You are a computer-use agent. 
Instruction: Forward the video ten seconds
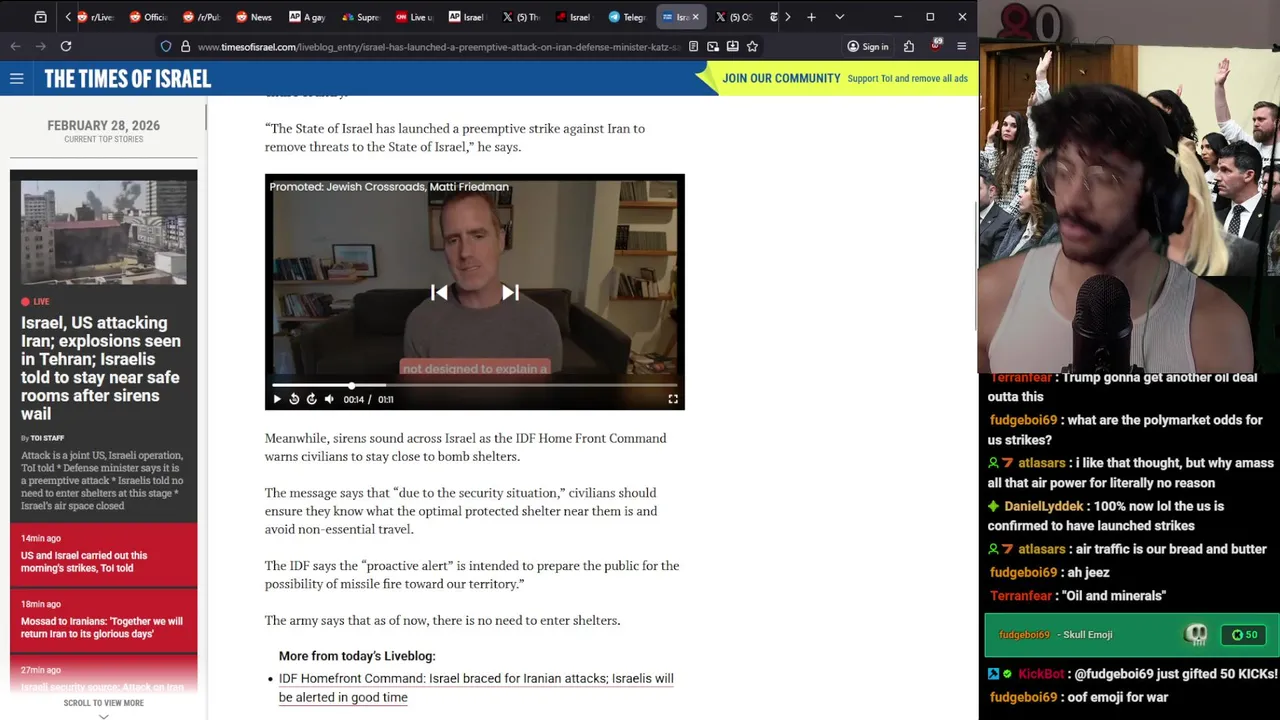tap(312, 399)
